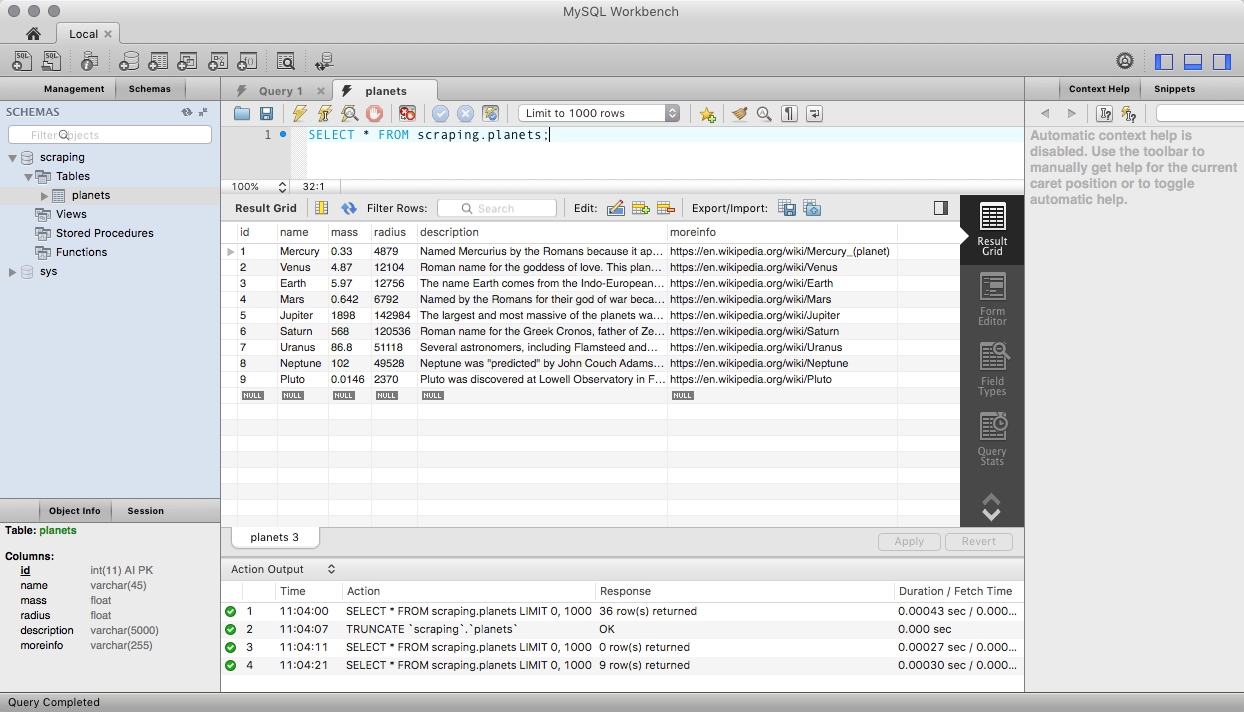The image size is (1244, 712).
Task: Expand more result panel options chevron
Action: (x=991, y=507)
